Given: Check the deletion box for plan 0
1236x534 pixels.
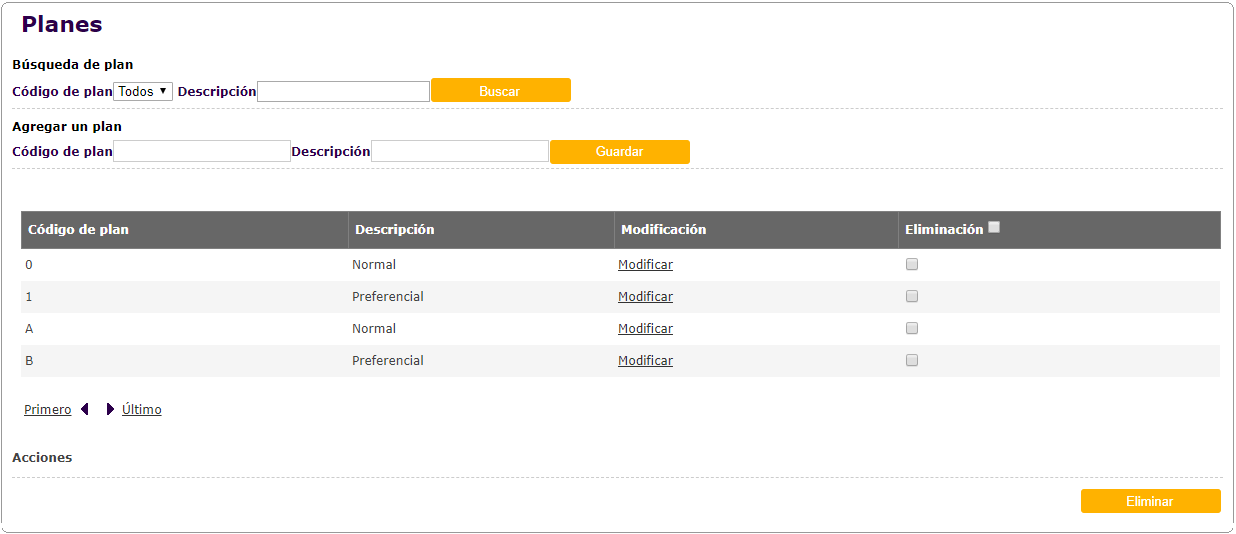Looking at the screenshot, I should 912,265.
